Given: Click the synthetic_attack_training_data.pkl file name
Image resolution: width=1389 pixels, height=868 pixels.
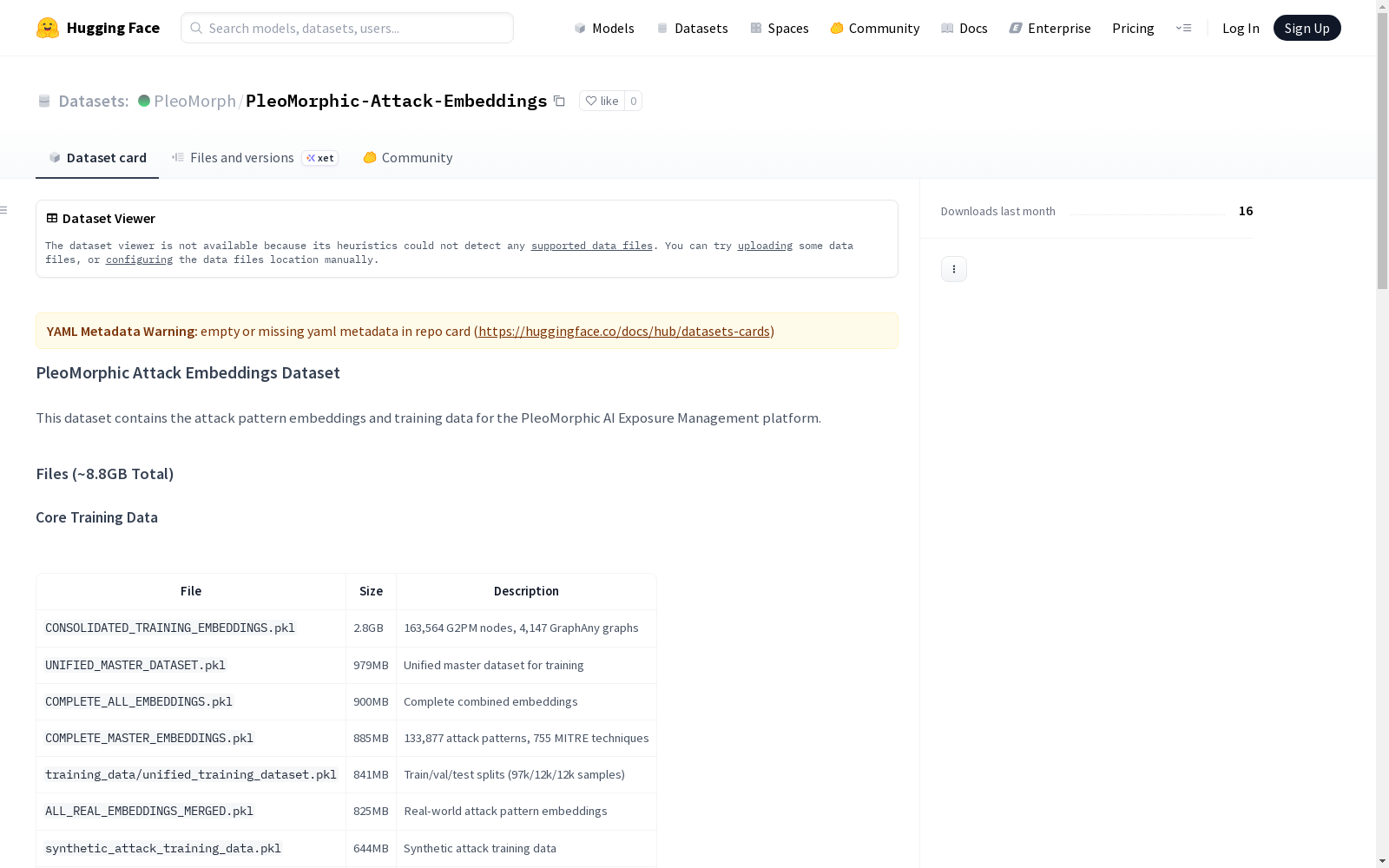Looking at the screenshot, I should click(x=163, y=848).
